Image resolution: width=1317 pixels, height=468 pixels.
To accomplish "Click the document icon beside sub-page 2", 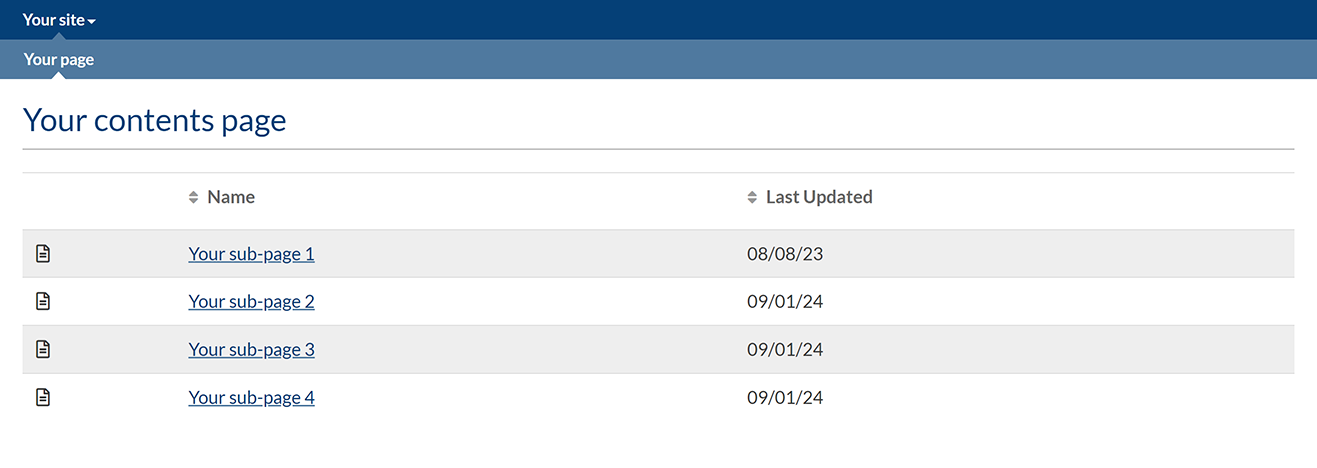I will [x=43, y=302].
